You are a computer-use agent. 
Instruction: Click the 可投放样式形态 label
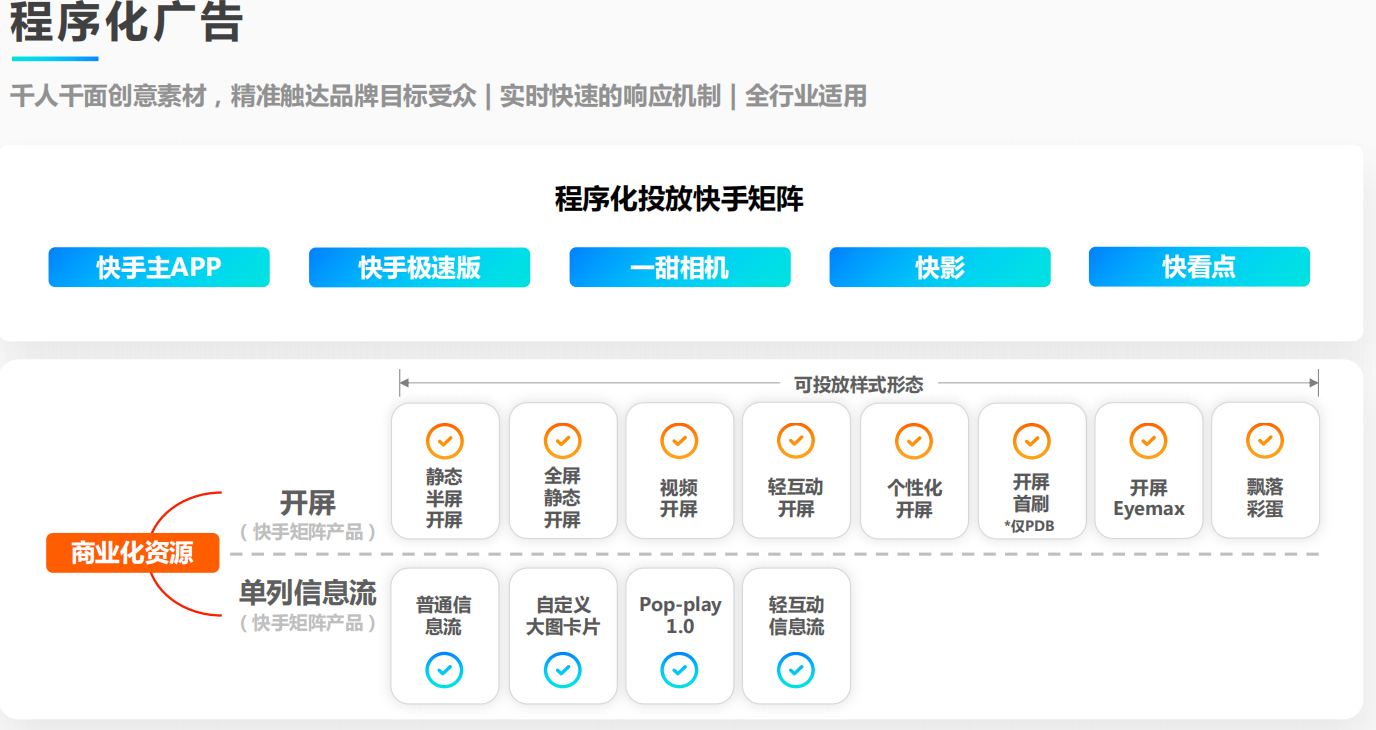point(858,384)
